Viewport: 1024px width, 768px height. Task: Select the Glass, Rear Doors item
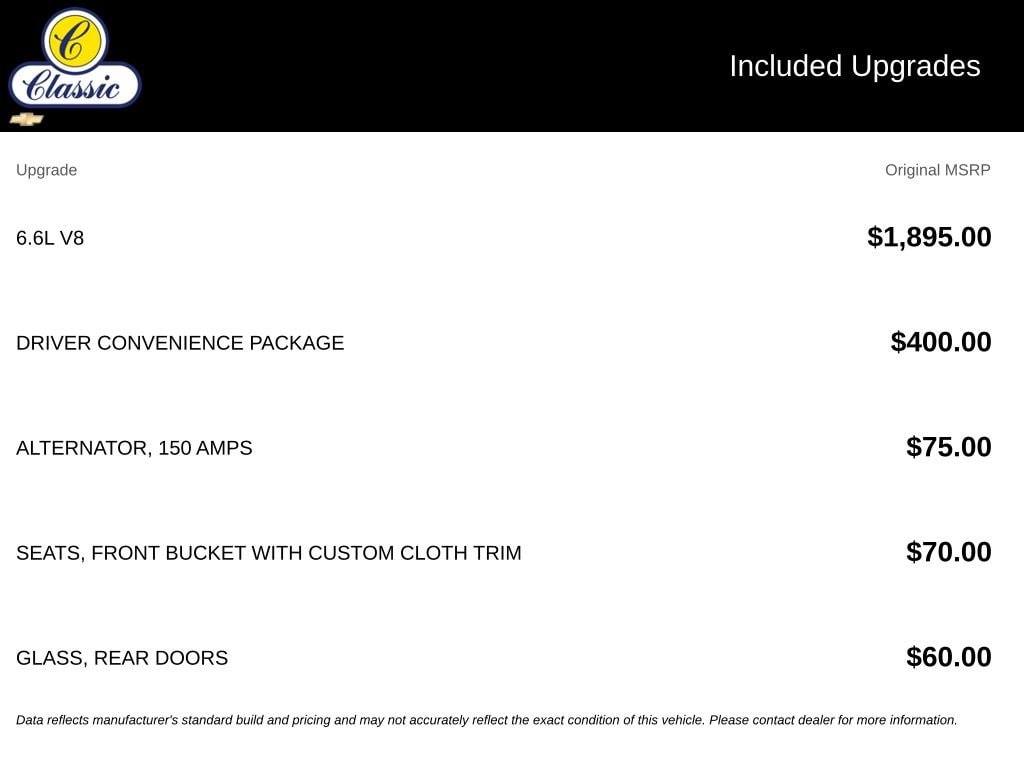point(121,658)
